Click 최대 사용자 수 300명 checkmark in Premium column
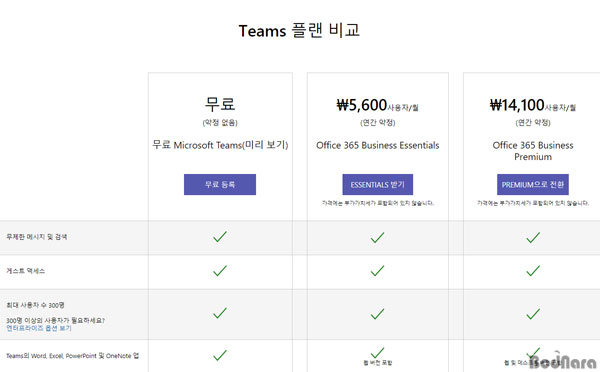 coord(533,314)
